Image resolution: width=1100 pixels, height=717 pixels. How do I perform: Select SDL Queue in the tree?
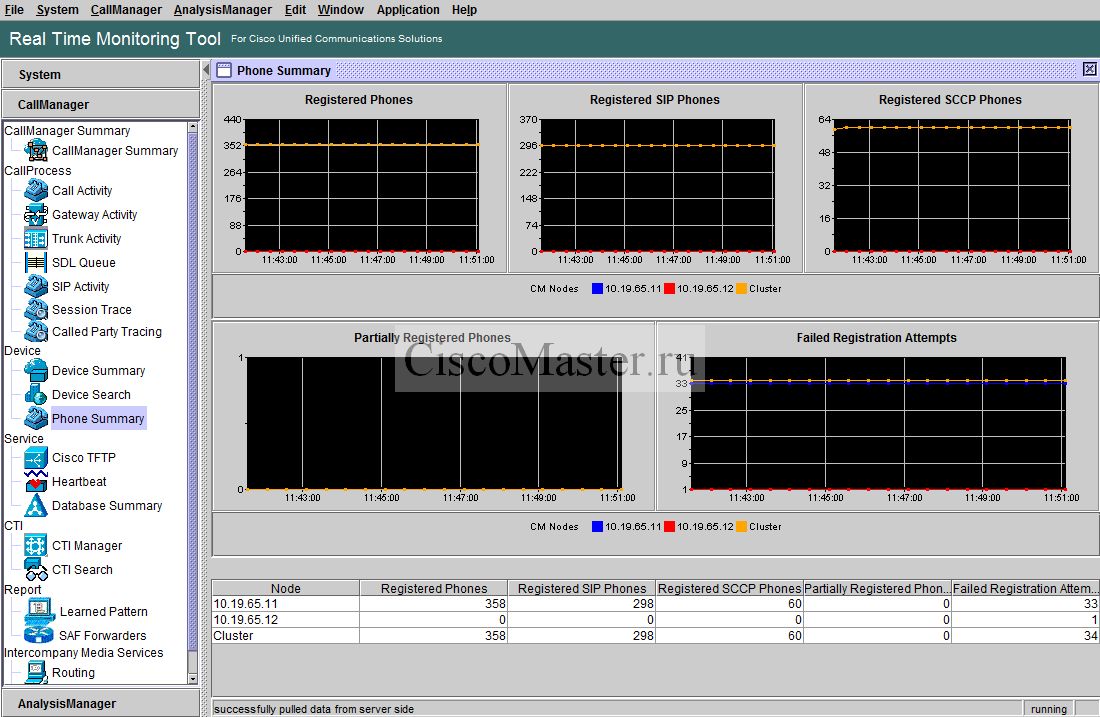(83, 262)
